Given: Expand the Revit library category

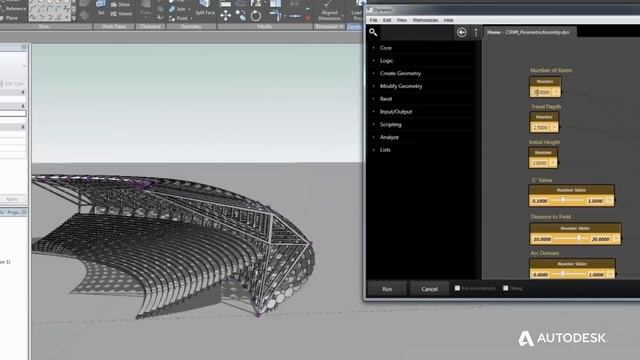Looking at the screenshot, I should click(x=386, y=99).
